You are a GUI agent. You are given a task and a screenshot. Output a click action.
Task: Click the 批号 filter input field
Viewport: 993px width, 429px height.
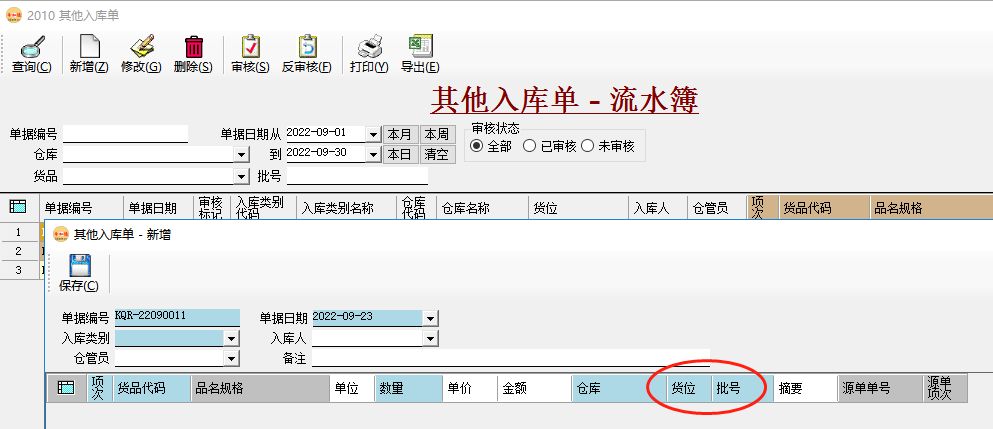point(357,176)
